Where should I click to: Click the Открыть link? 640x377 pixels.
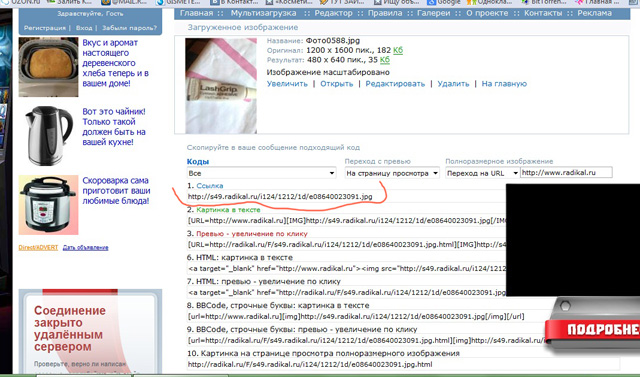tap(336, 84)
